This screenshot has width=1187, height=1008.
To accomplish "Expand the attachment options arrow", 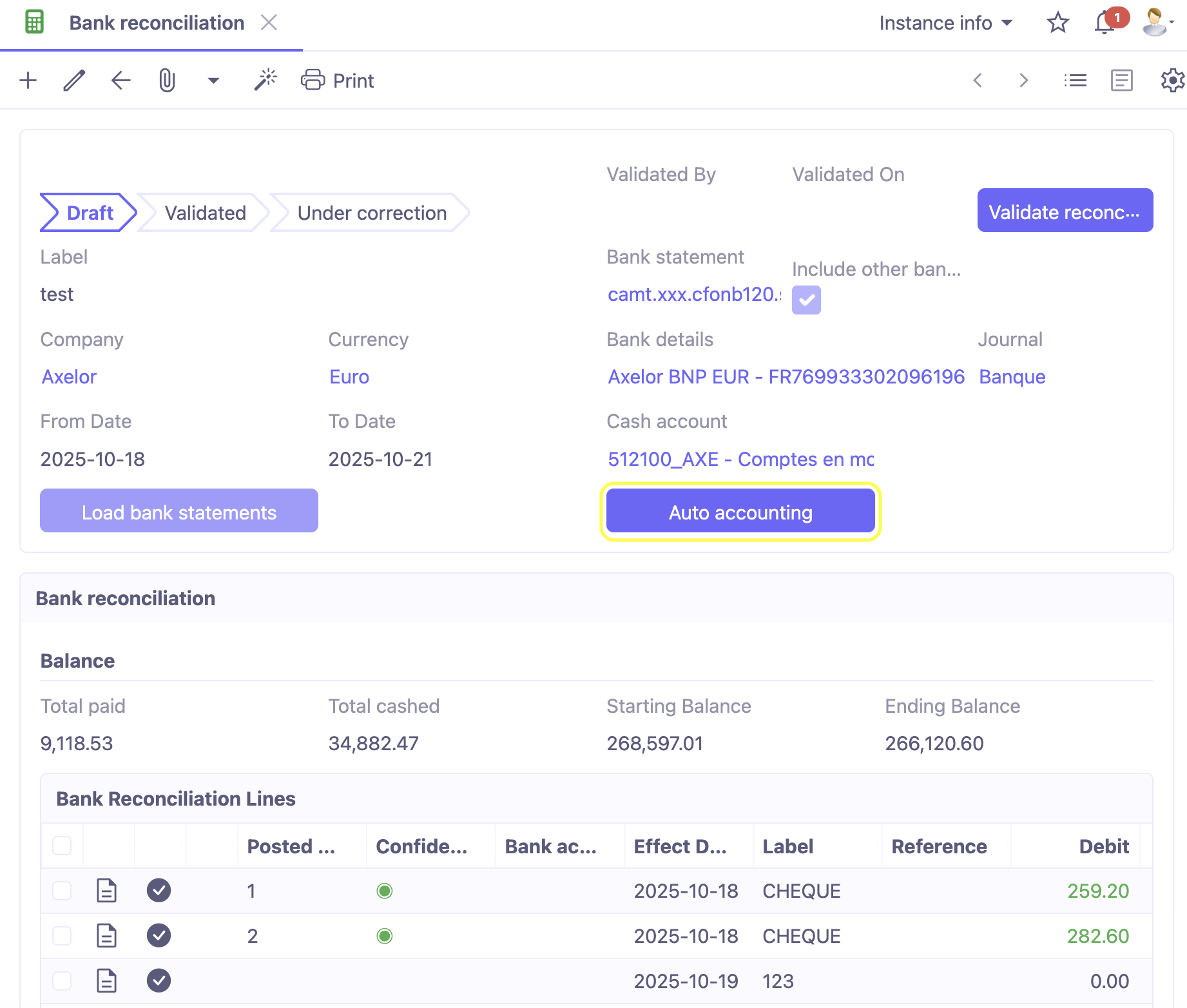I will coord(213,80).
